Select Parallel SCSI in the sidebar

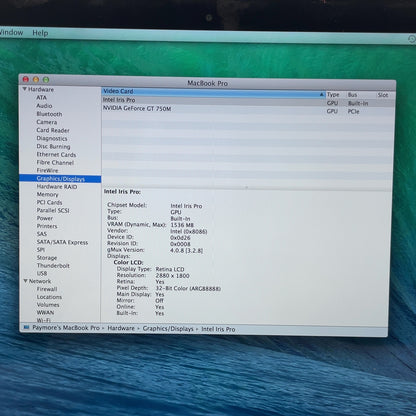pyautogui.click(x=53, y=210)
